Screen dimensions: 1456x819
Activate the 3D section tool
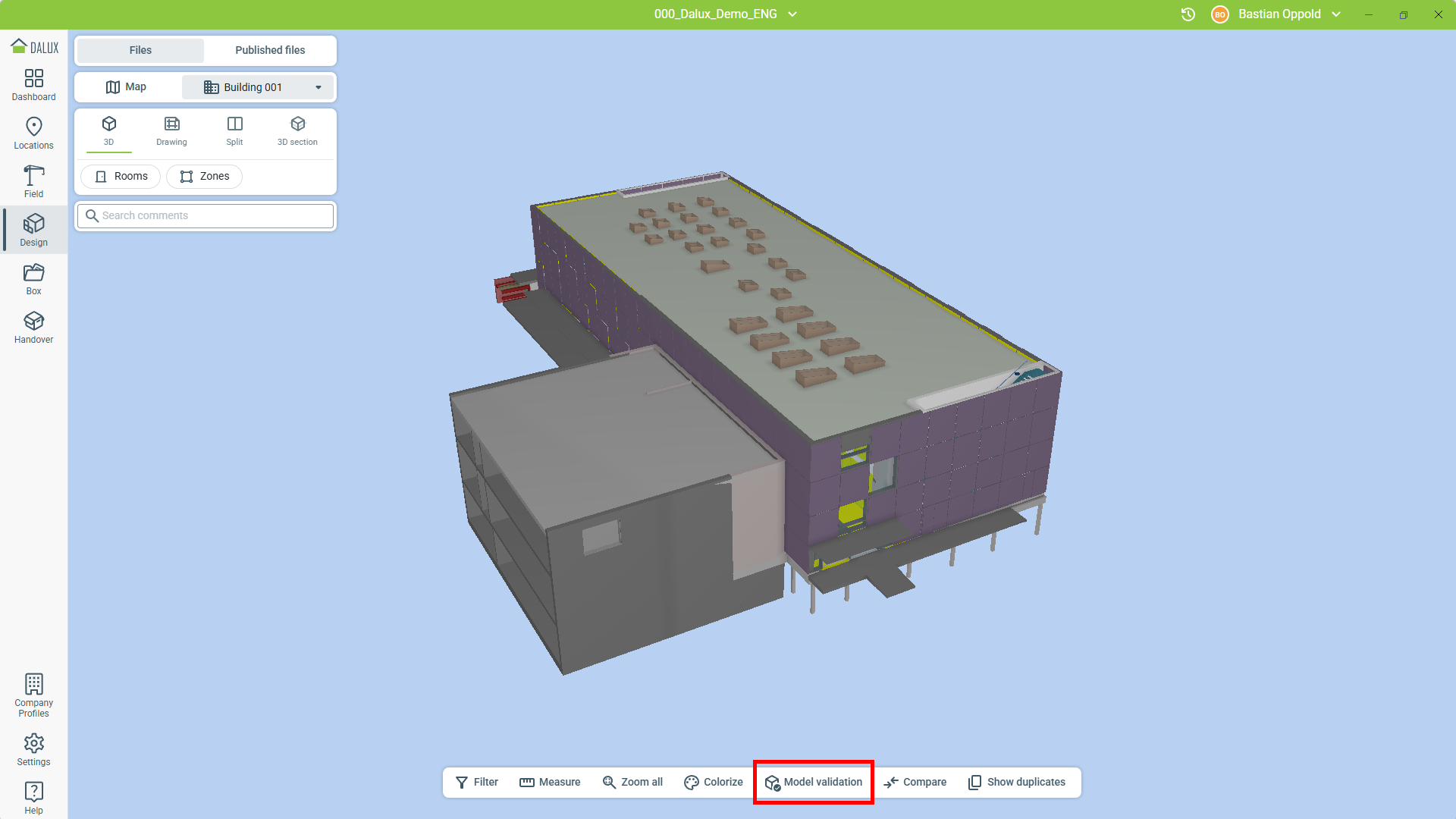[297, 130]
